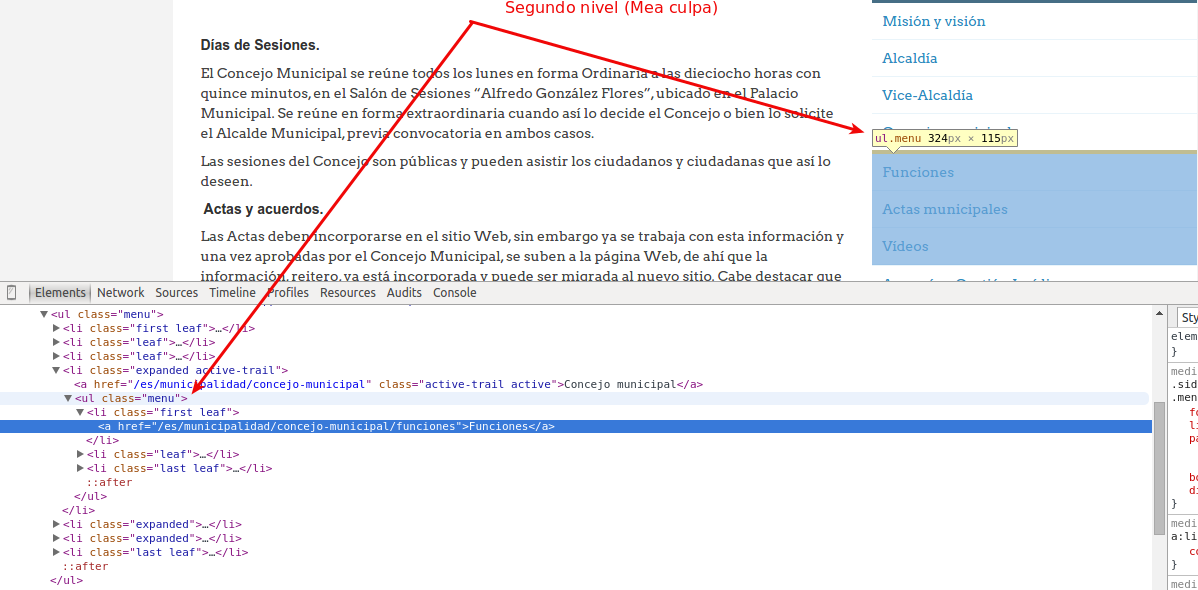Viewport: 1198px width, 590px height.
Task: Go to the Vice-Alcaldía page link
Action: tap(927, 95)
